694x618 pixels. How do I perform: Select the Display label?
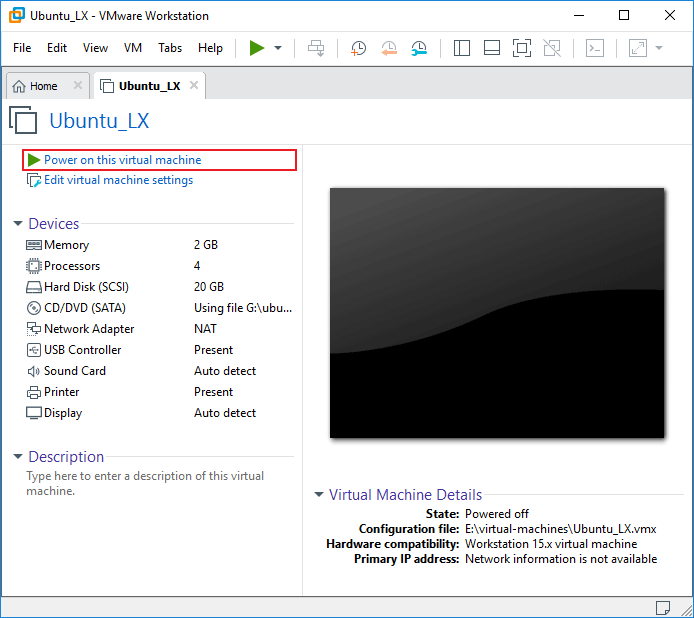63,413
